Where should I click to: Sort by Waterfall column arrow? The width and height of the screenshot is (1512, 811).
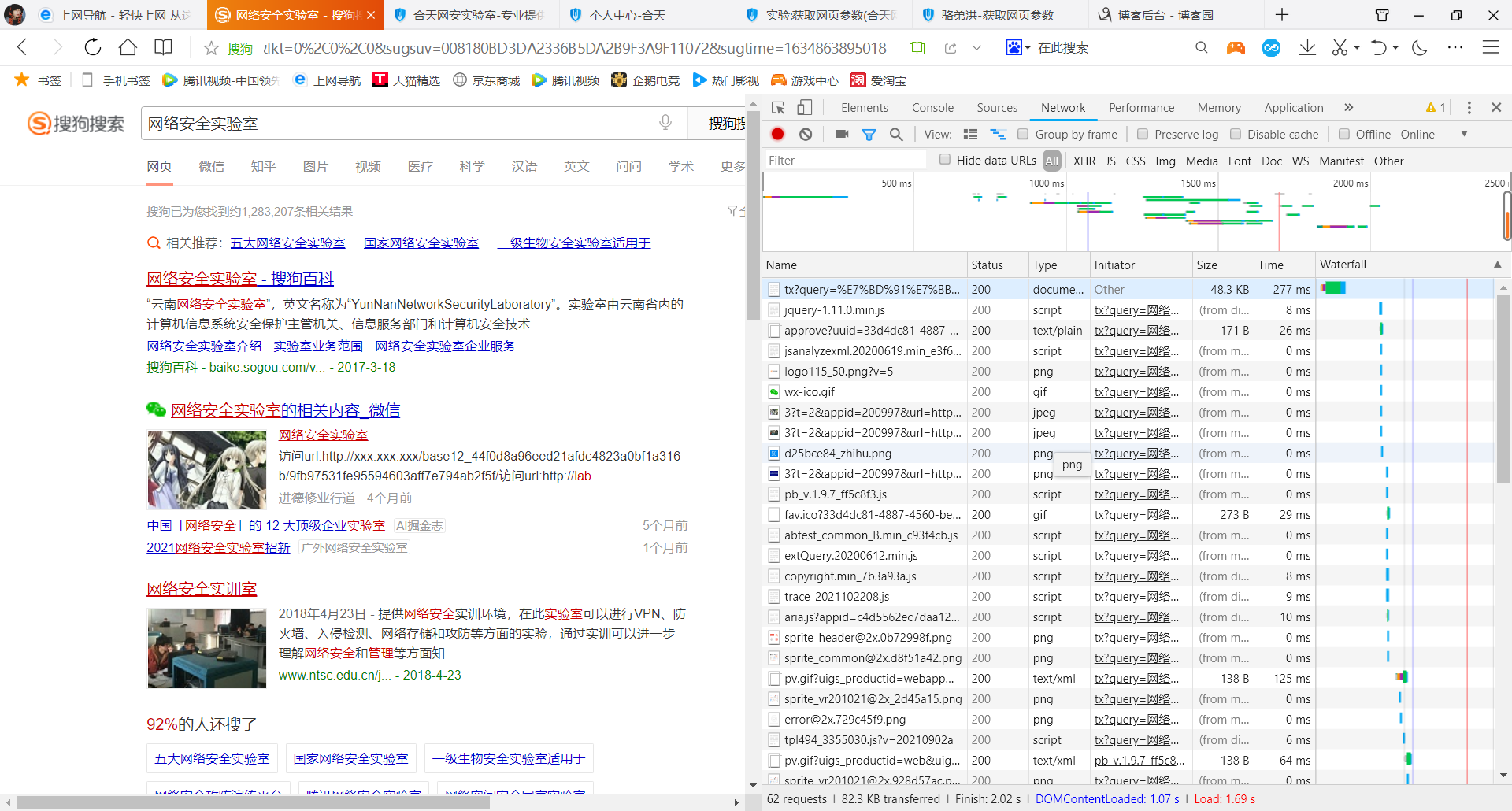coord(1497,265)
